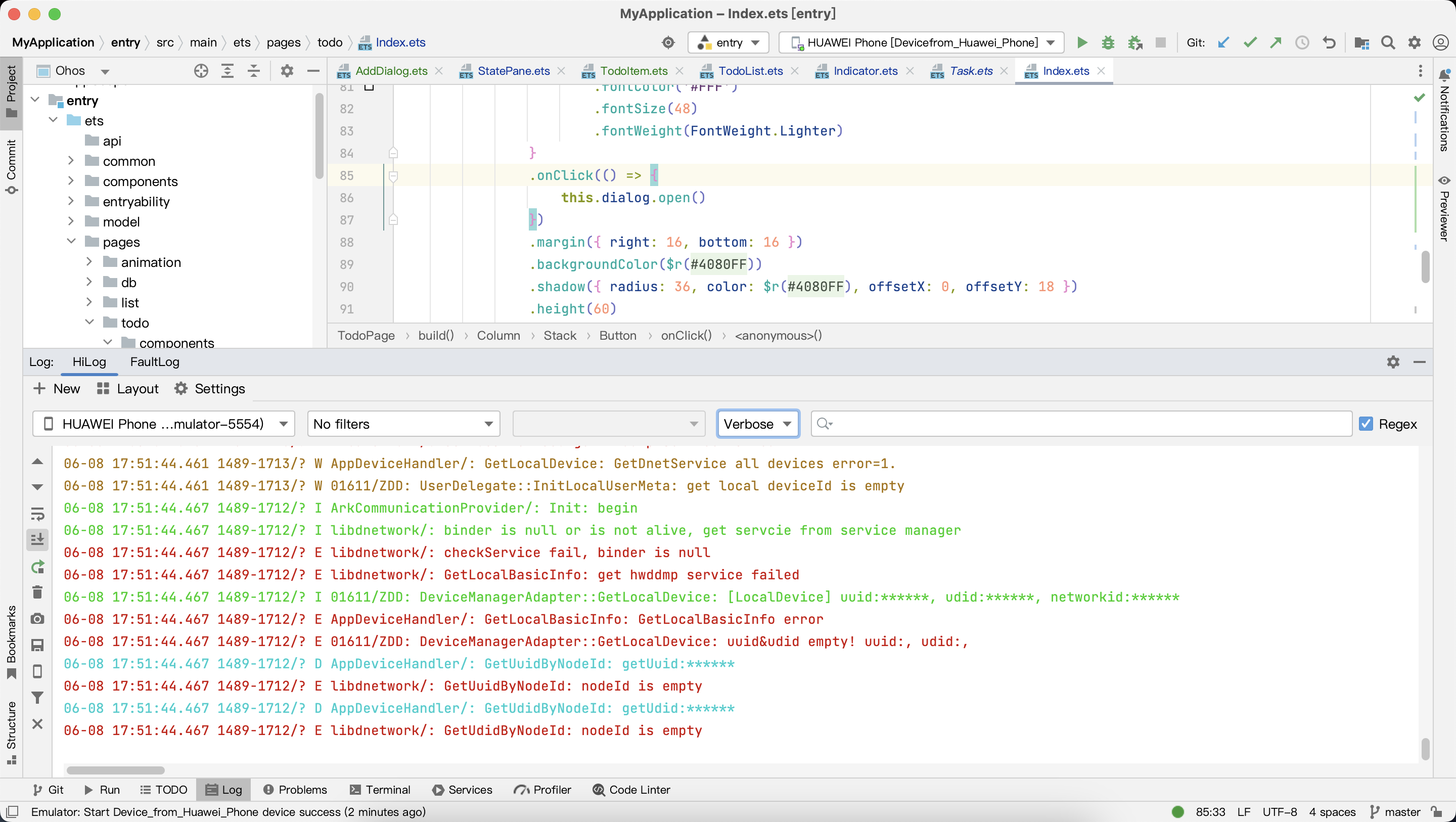
Task: Open log Settings button
Action: pos(210,388)
